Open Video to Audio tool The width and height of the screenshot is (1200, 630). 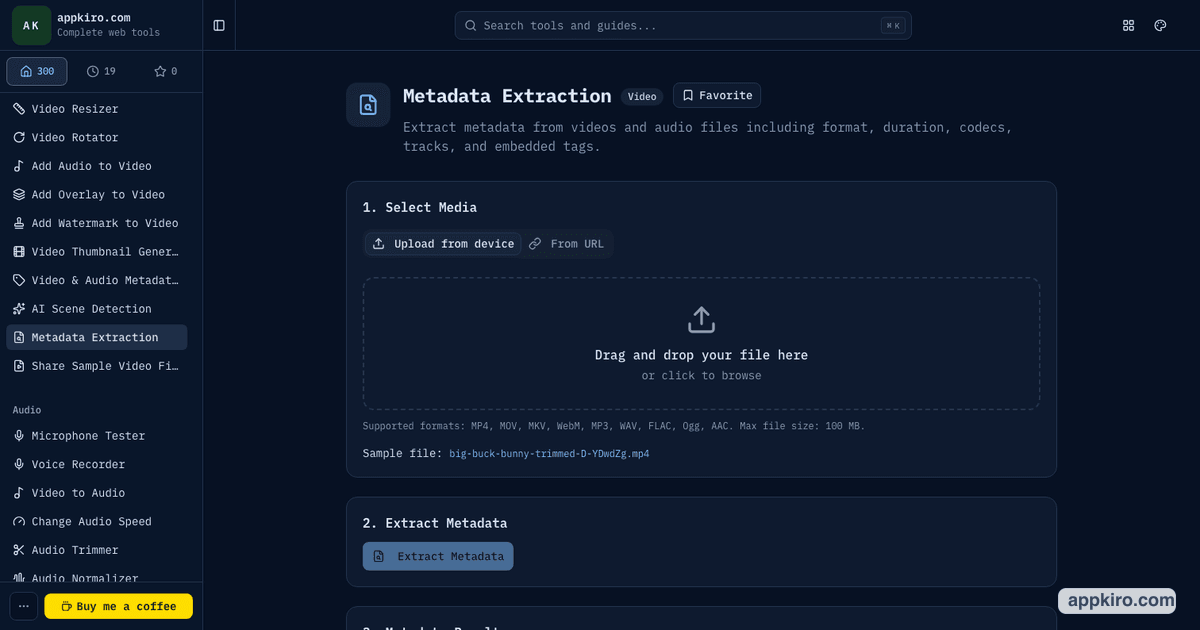click(x=97, y=493)
